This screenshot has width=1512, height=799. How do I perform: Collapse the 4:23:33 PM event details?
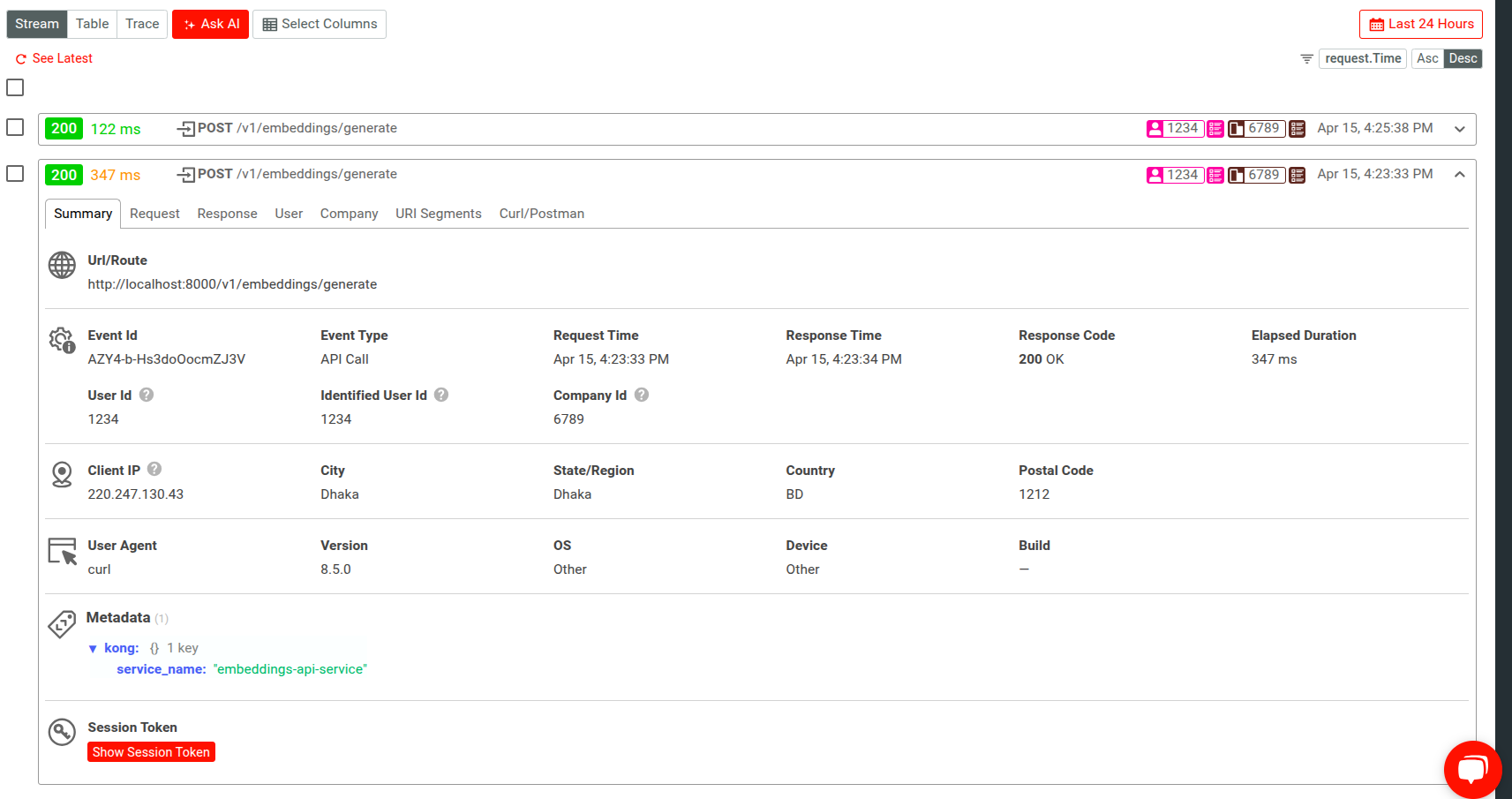[x=1460, y=174]
